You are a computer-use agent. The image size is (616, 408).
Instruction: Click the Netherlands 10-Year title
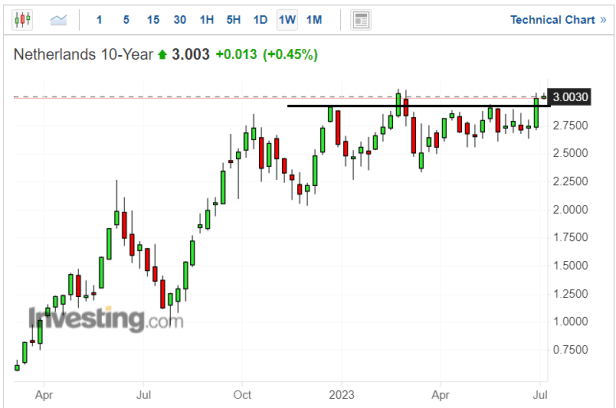point(83,54)
